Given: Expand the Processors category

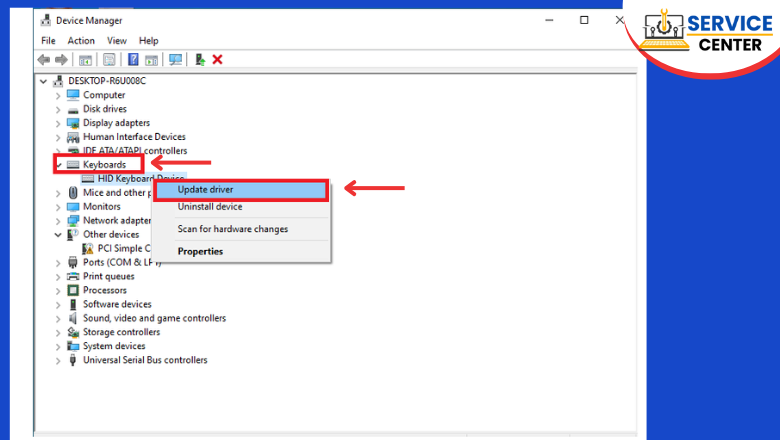Looking at the screenshot, I should coord(58,291).
